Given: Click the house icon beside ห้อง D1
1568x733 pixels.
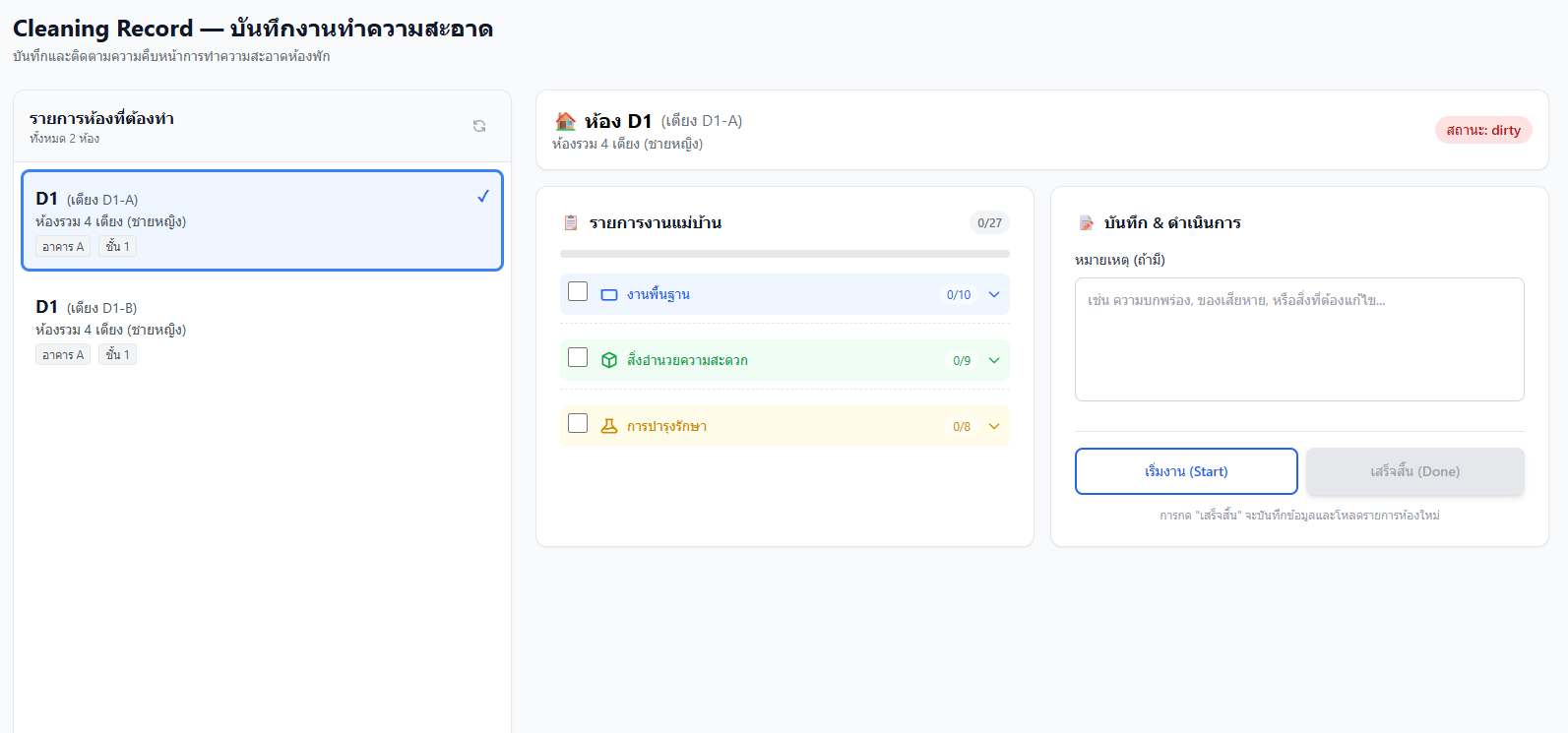Looking at the screenshot, I should coord(565,121).
